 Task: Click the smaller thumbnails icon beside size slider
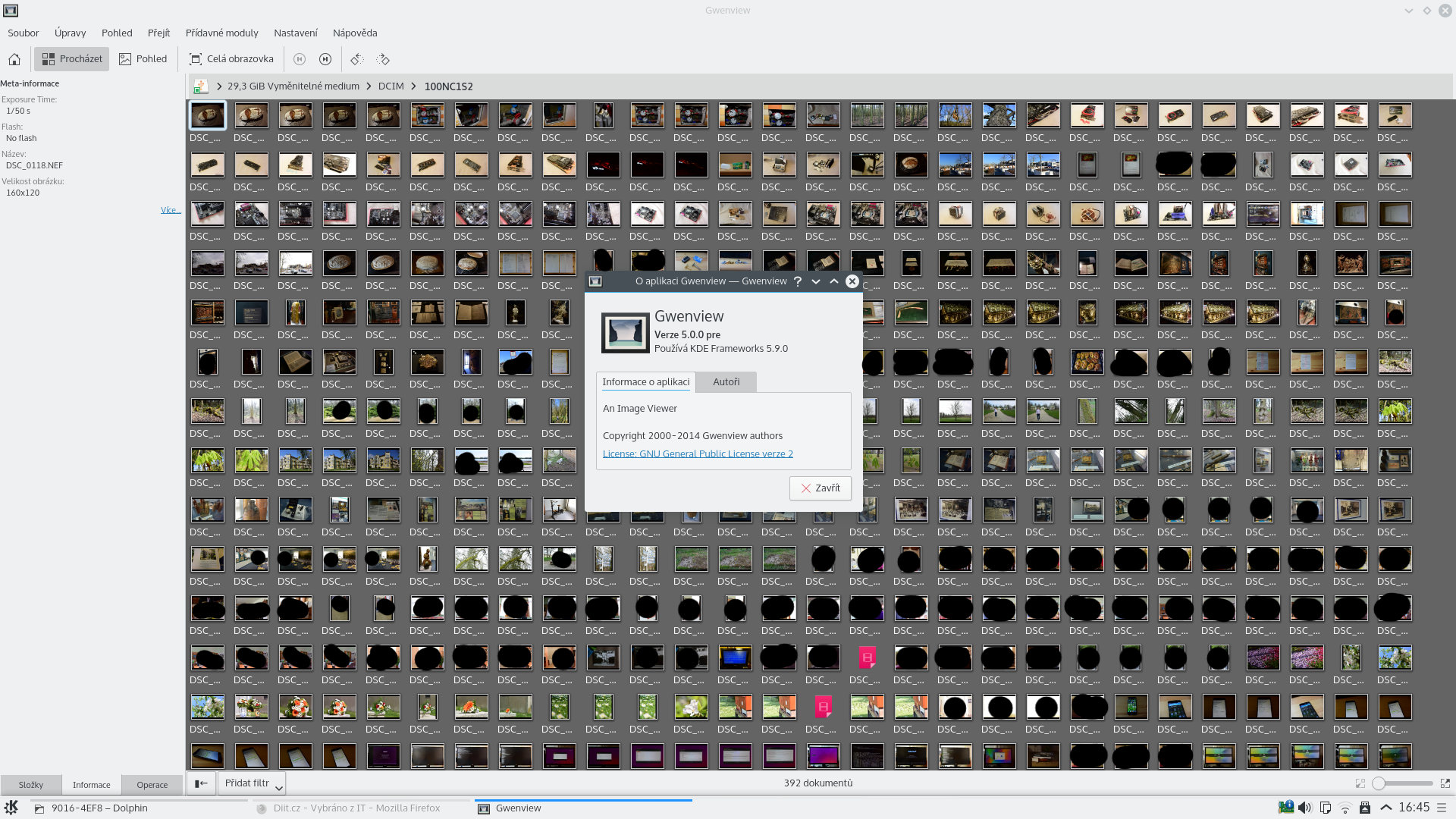point(1360,783)
